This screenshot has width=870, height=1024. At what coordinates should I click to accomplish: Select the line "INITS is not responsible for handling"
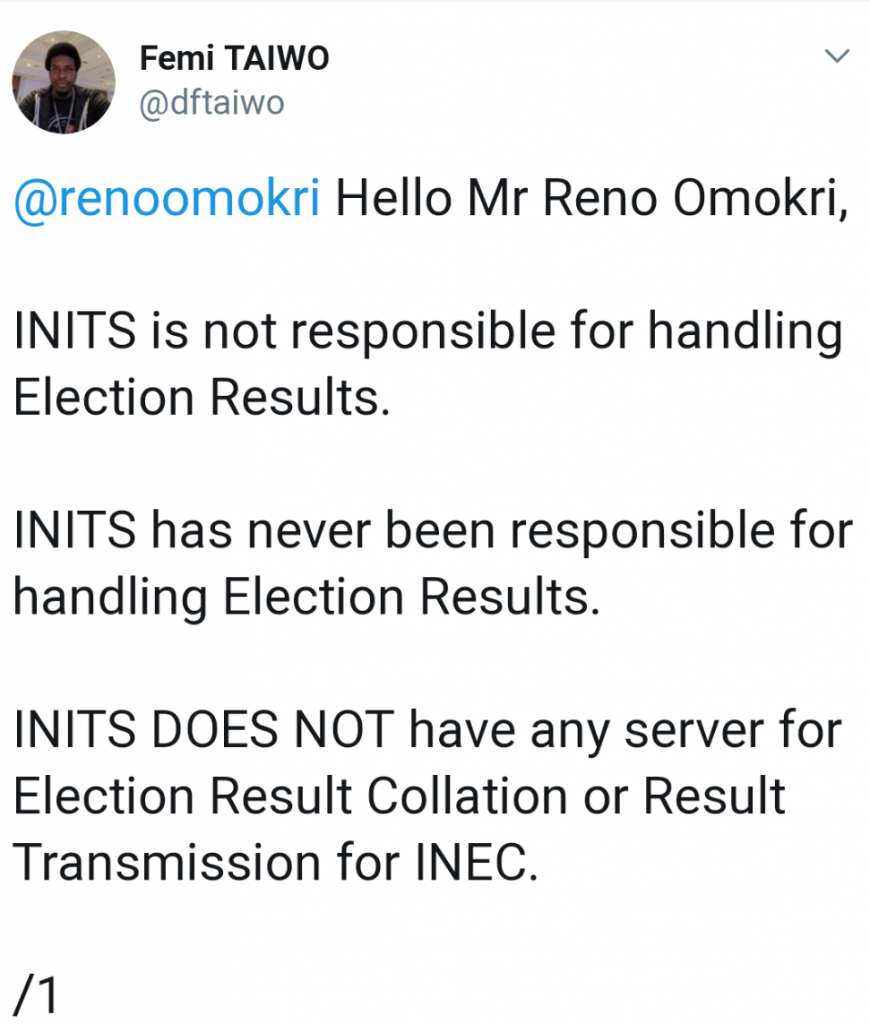tap(427, 331)
